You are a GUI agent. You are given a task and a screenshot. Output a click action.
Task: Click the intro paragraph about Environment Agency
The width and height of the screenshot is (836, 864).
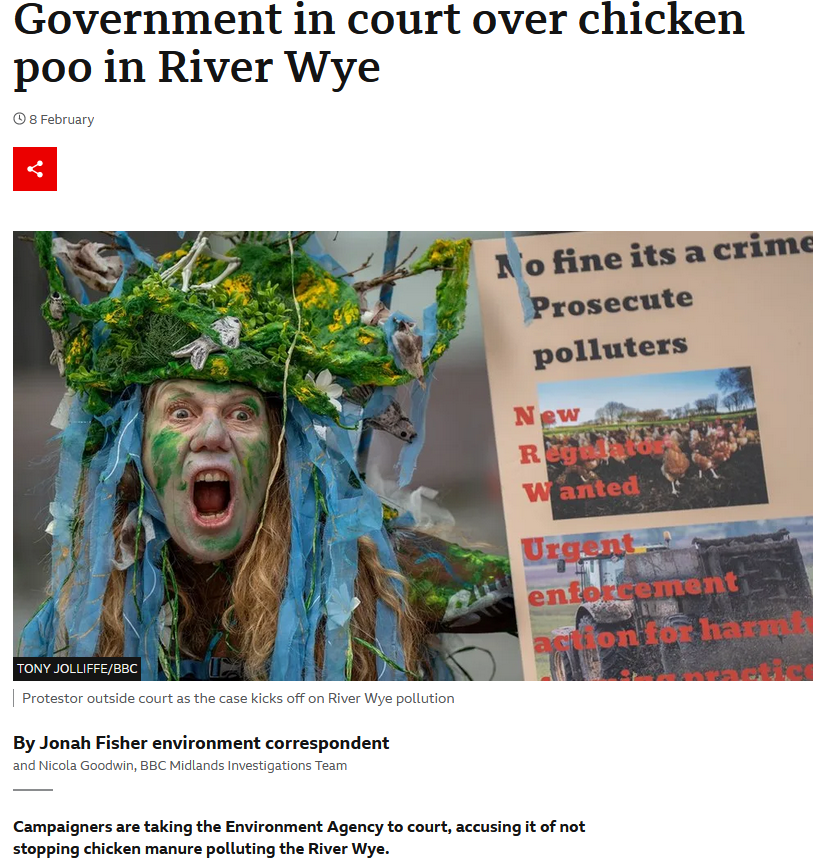299,838
